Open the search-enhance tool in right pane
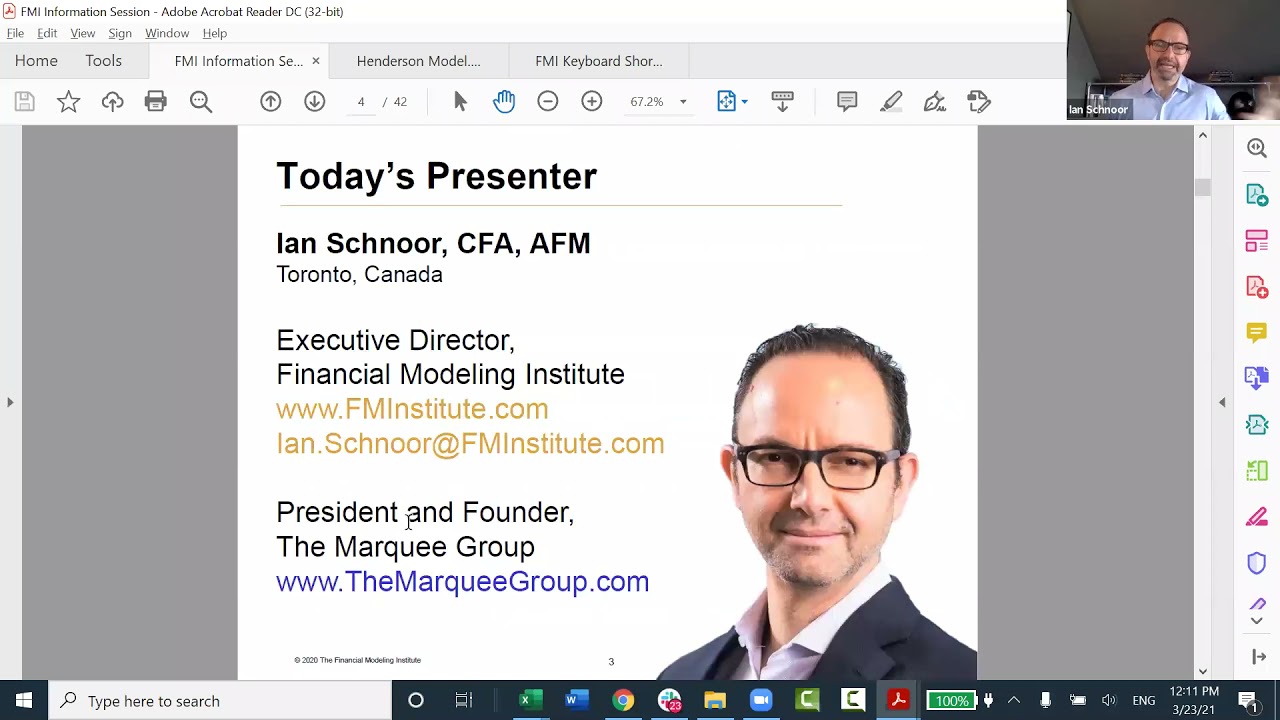This screenshot has width=1280, height=720. (1257, 148)
